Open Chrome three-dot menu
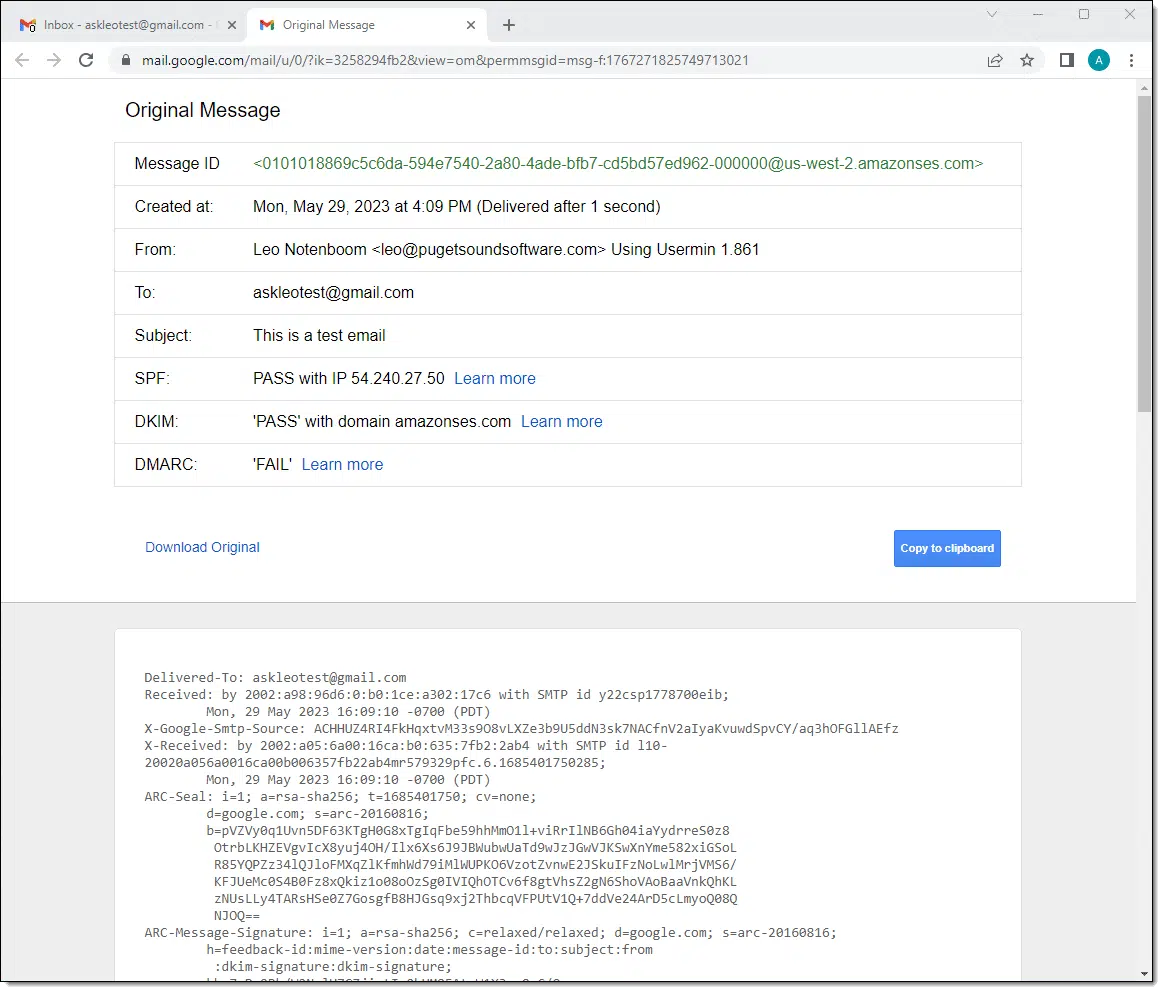 point(1132,60)
